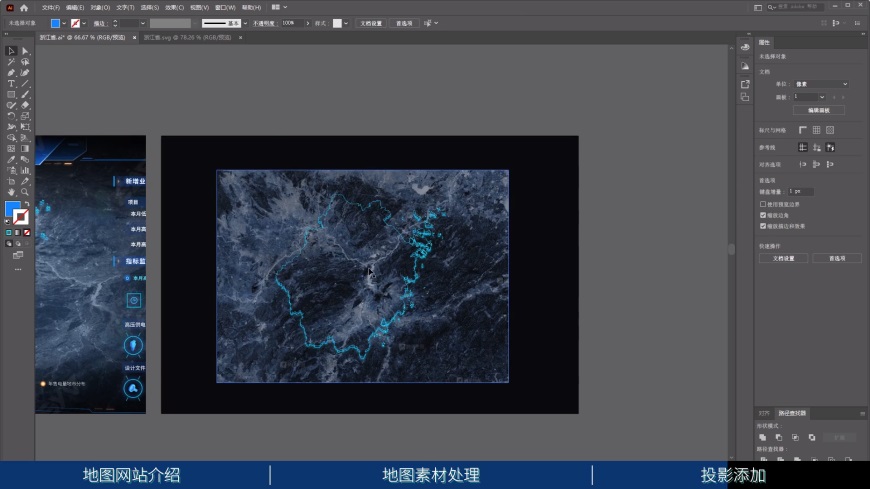Select the Type tool

[x=11, y=84]
